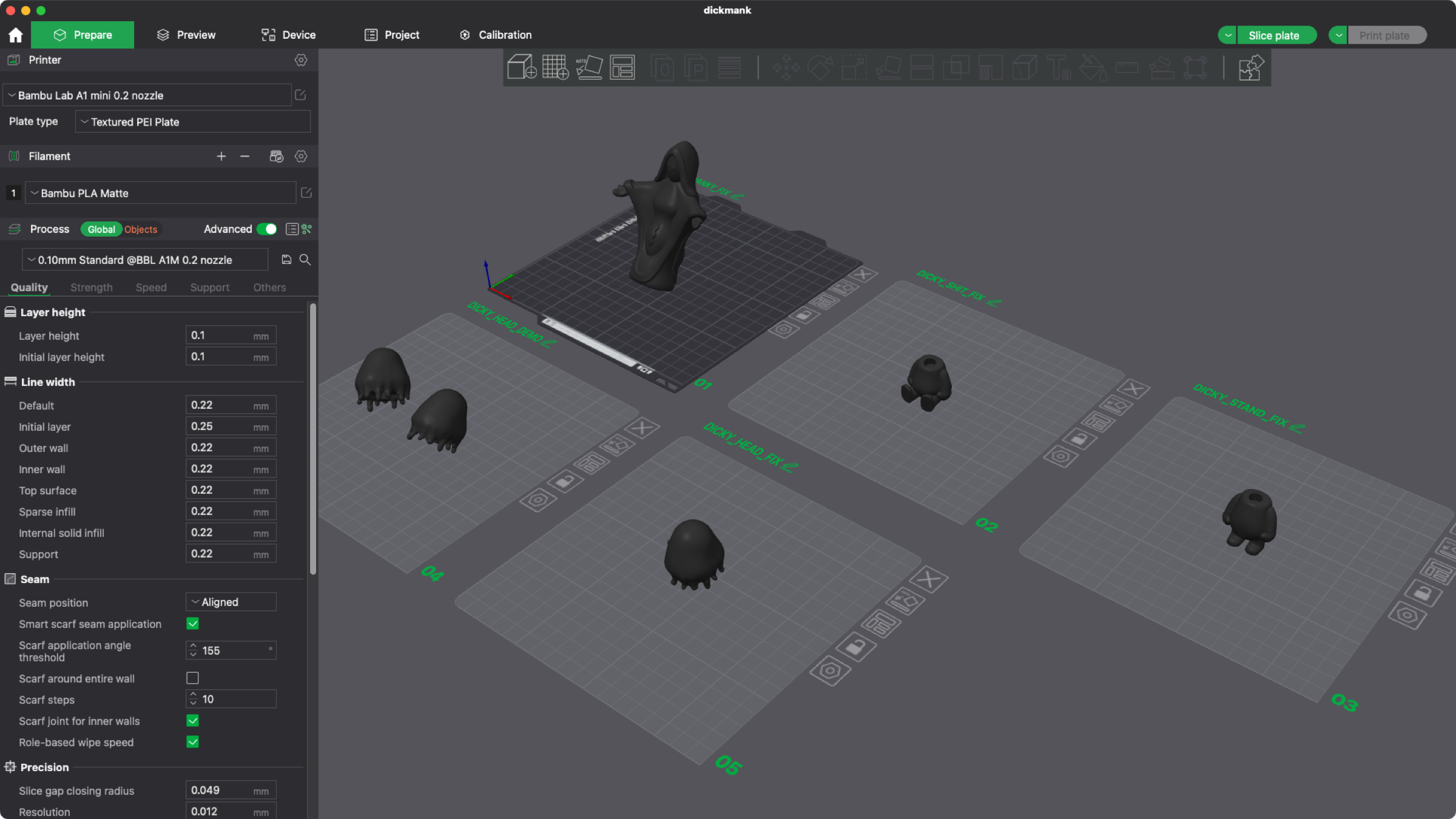Enable Scarf around entire wall checkbox
Viewport: 1456px width, 819px height.
click(192, 678)
